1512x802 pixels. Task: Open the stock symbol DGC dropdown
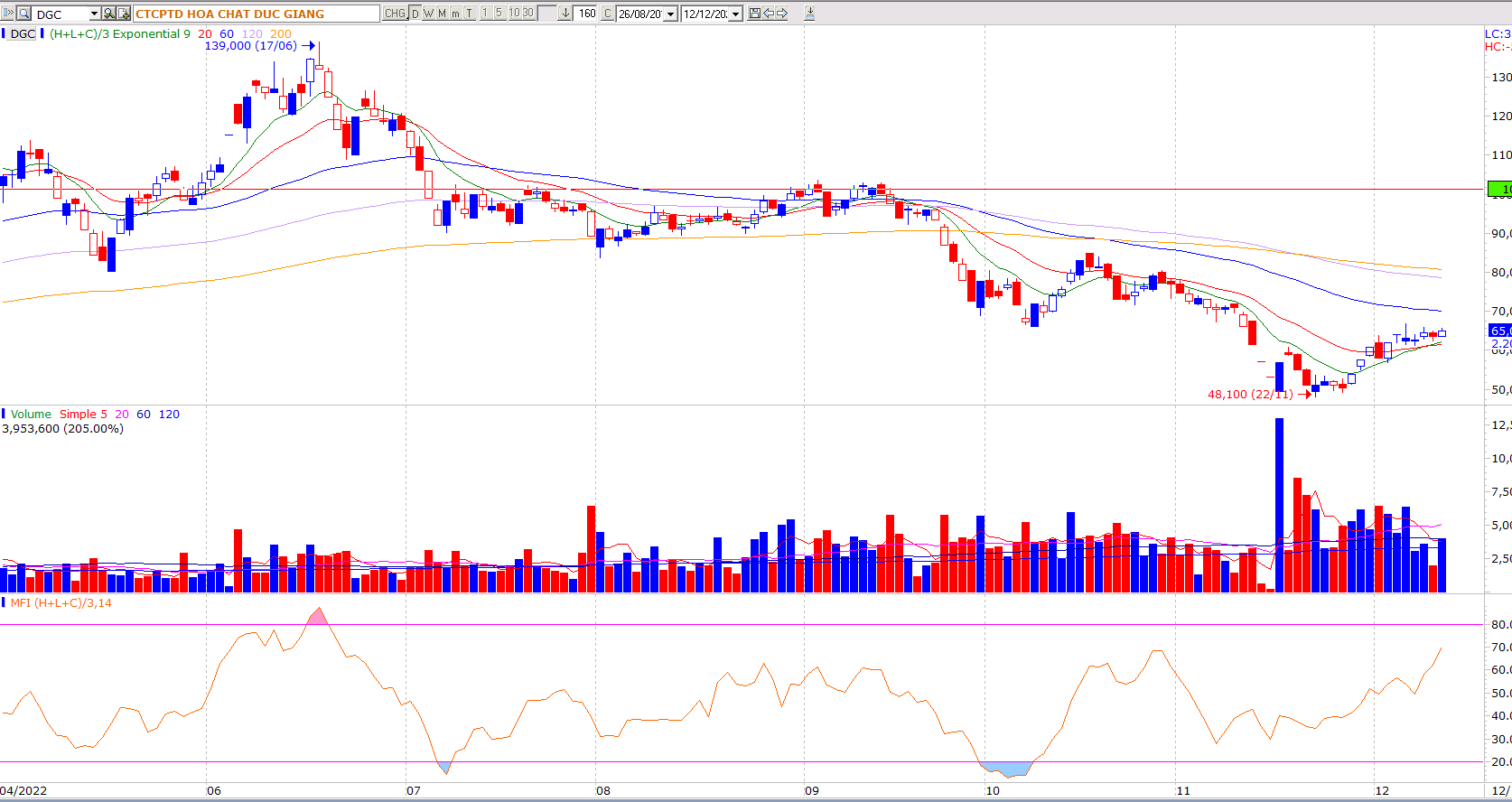(94, 14)
